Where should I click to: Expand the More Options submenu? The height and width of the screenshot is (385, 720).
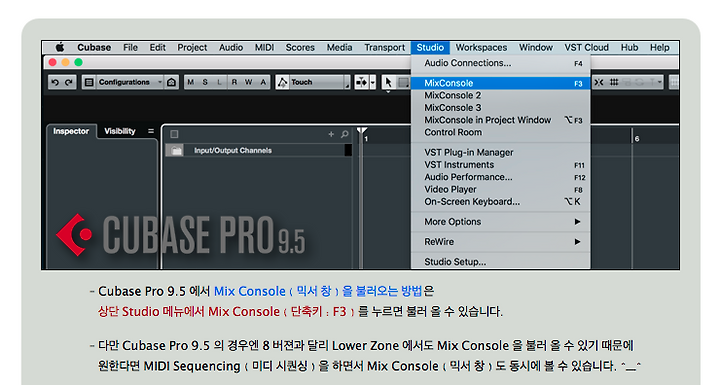[x=501, y=222]
